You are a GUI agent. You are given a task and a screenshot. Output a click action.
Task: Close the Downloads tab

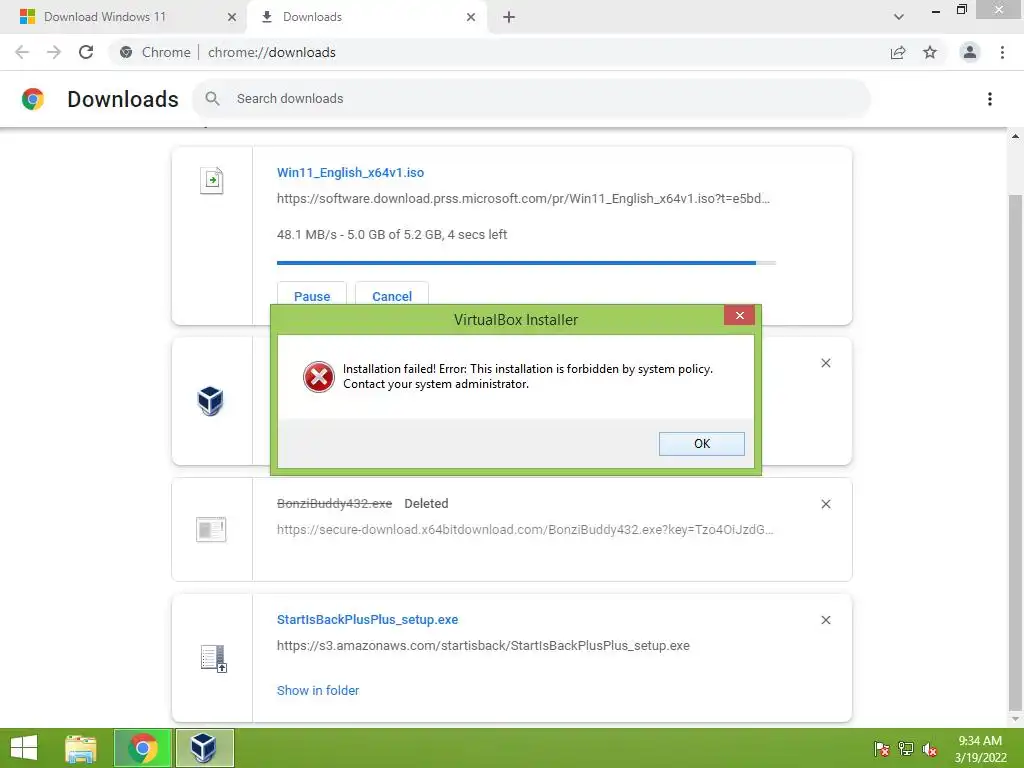[471, 17]
